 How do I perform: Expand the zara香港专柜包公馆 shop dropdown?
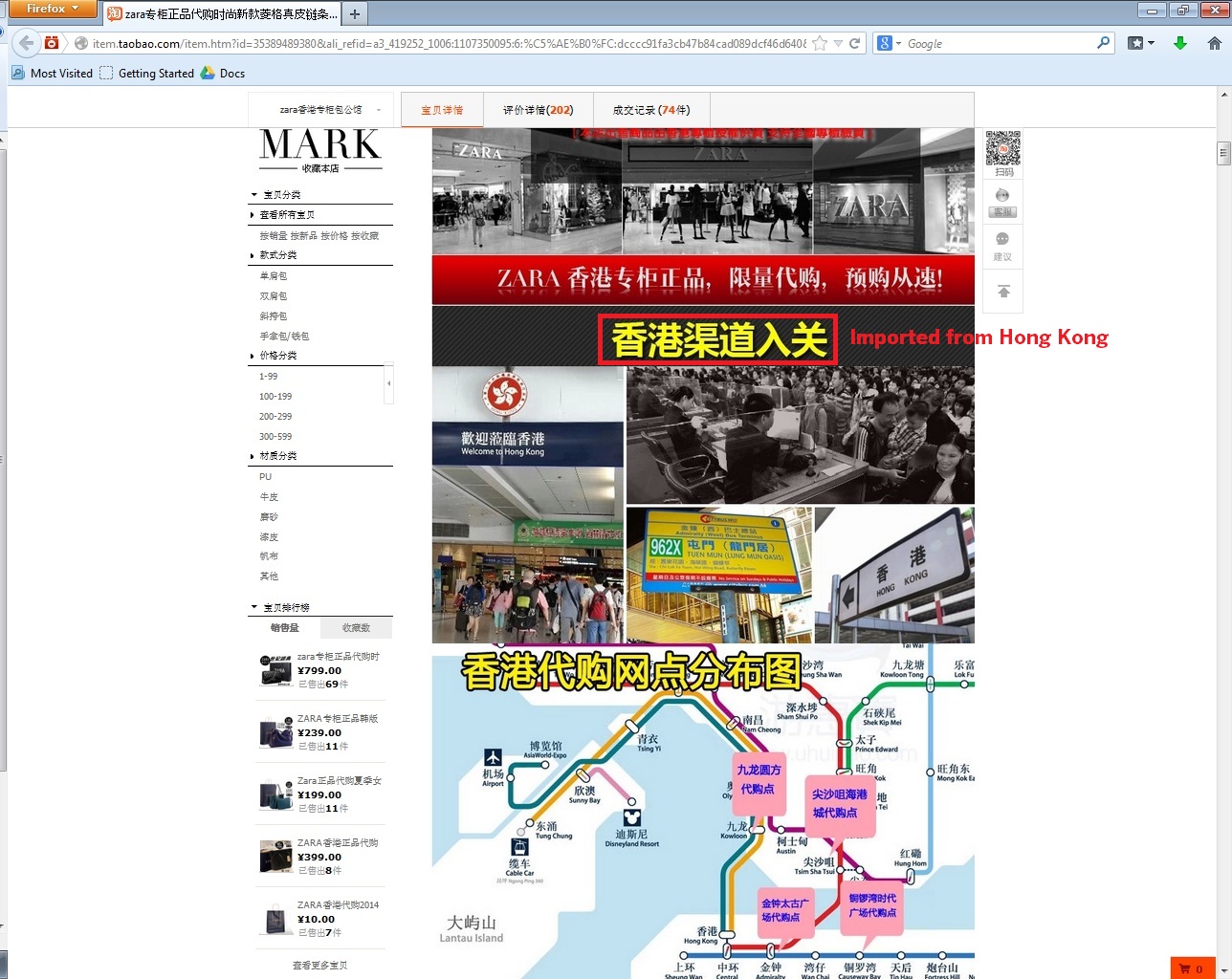[x=379, y=110]
